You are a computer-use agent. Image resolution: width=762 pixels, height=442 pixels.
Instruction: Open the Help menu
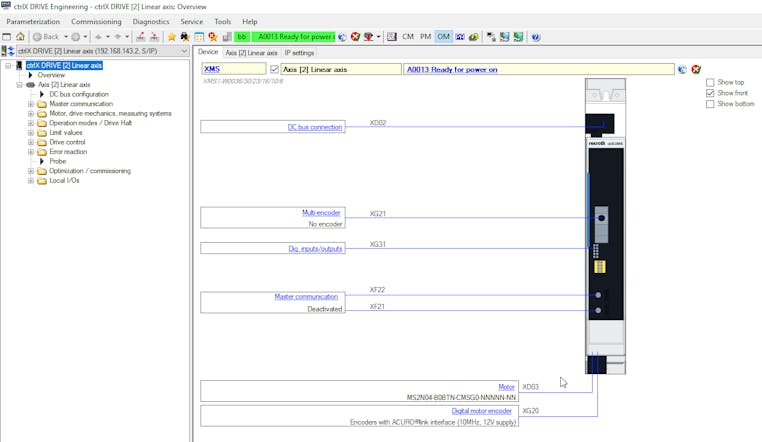pyautogui.click(x=250, y=21)
